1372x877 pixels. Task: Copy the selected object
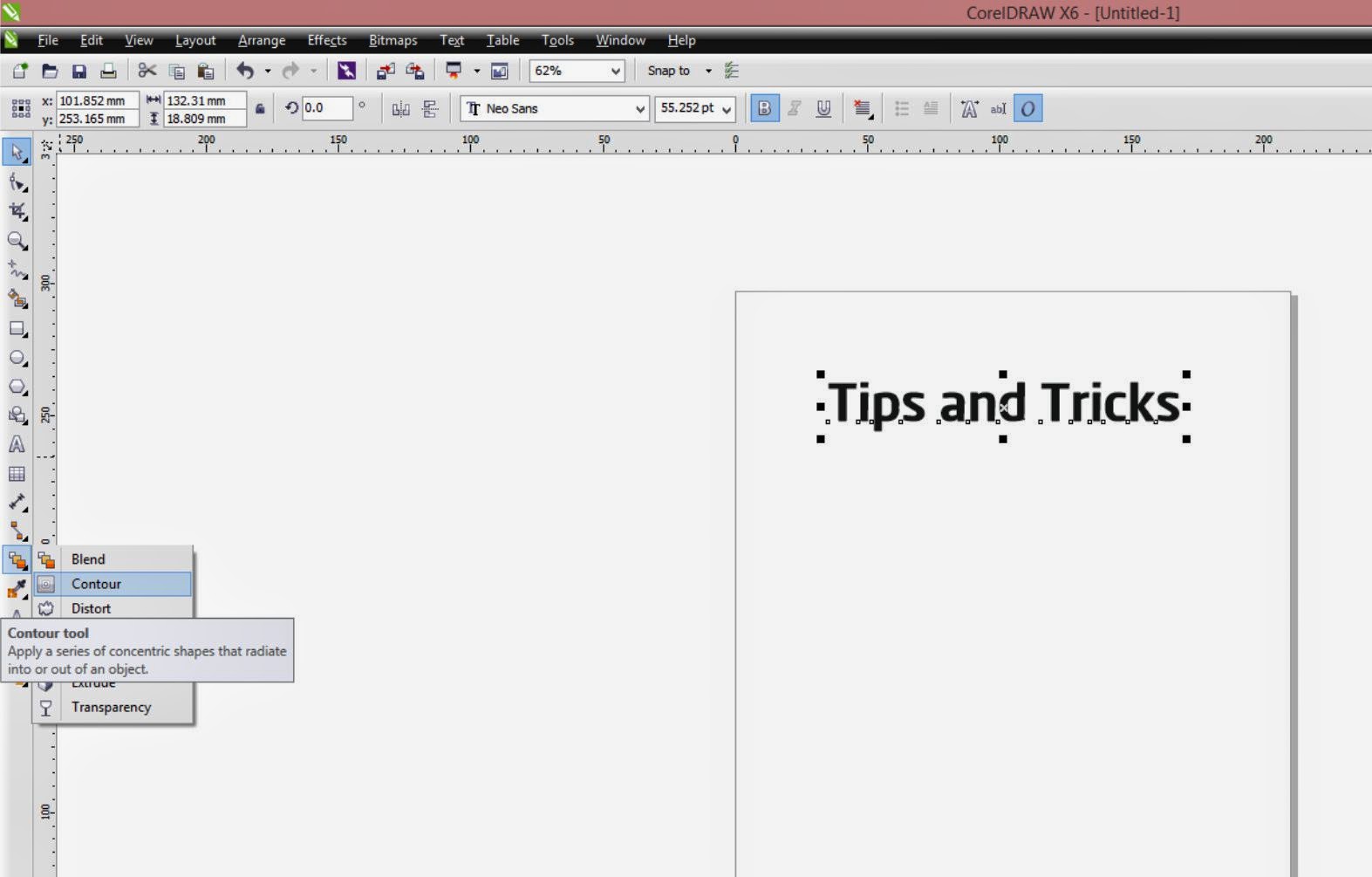point(177,71)
